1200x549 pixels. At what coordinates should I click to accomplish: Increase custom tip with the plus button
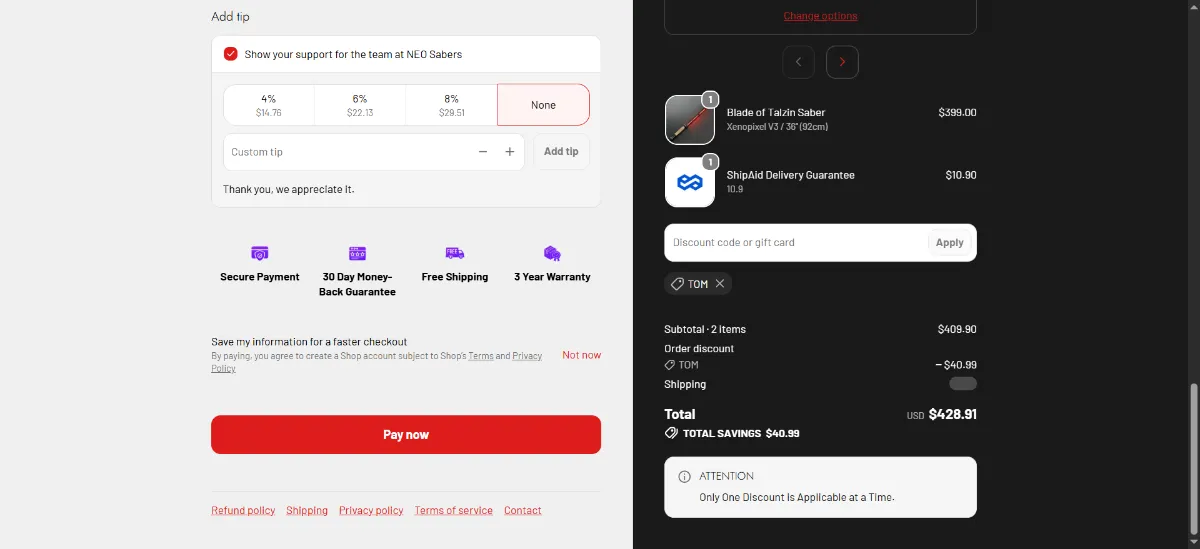[509, 152]
